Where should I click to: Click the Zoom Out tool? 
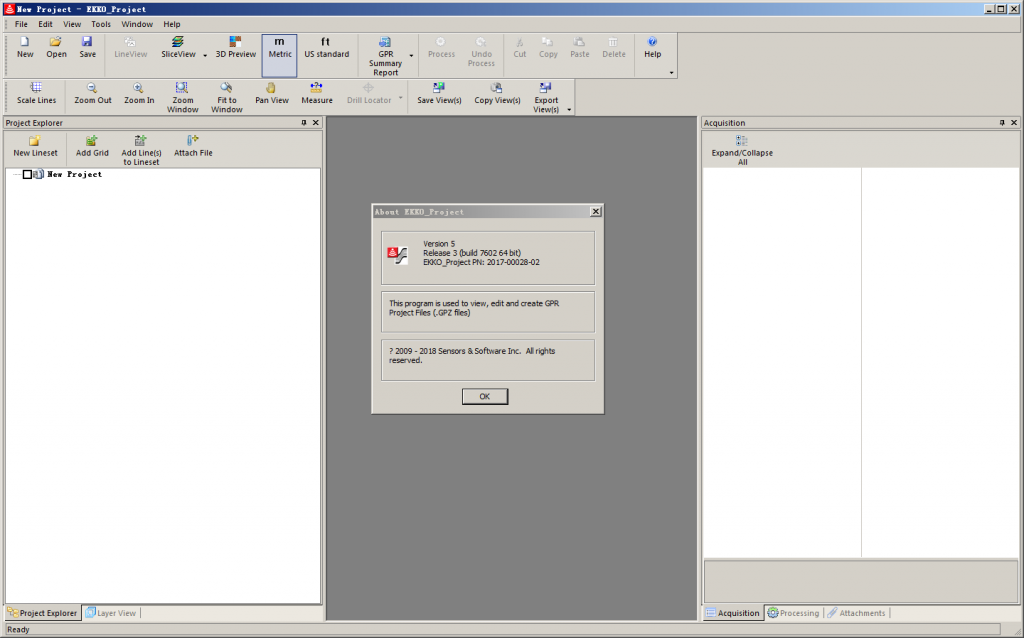point(93,93)
